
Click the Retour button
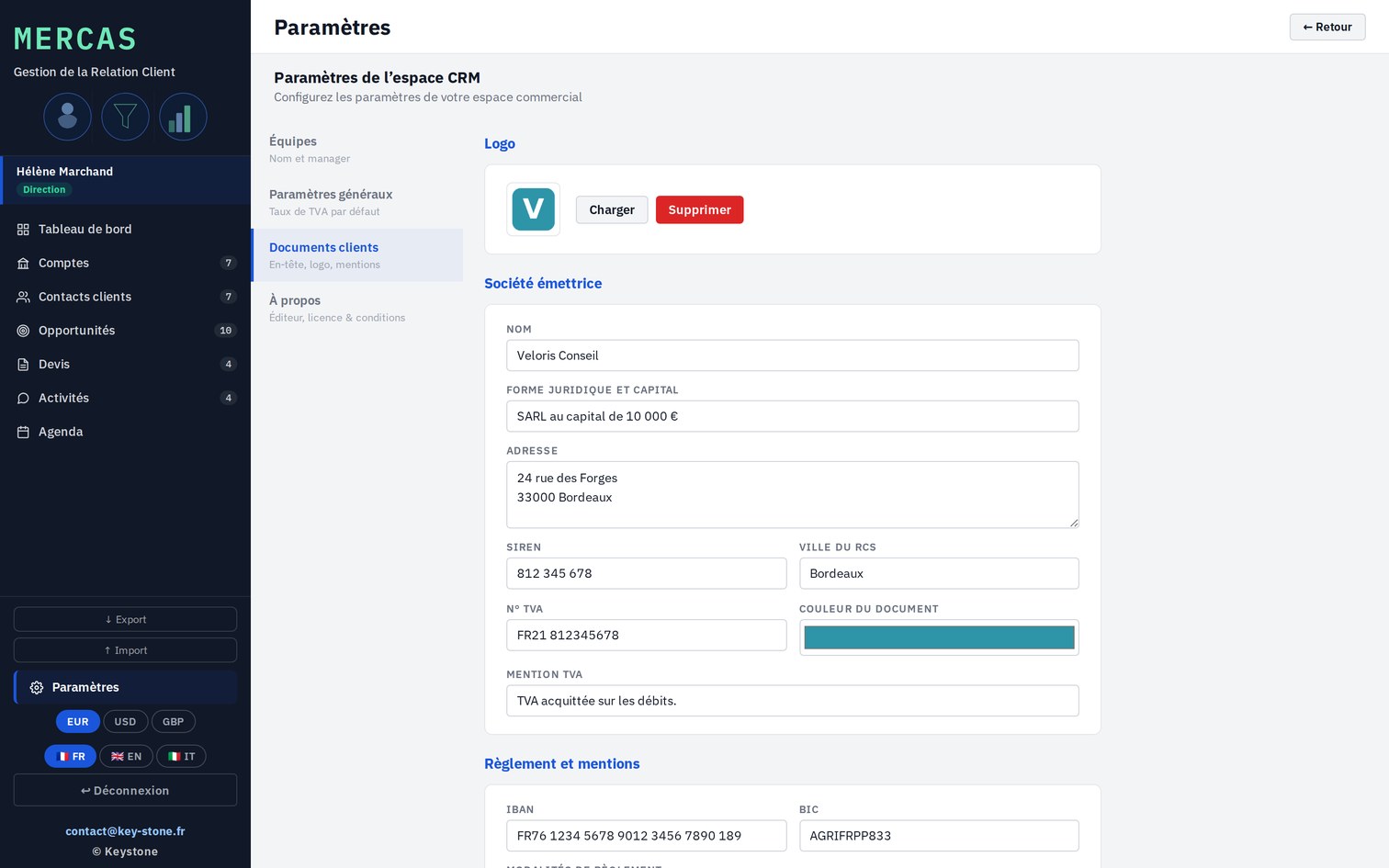coord(1327,28)
